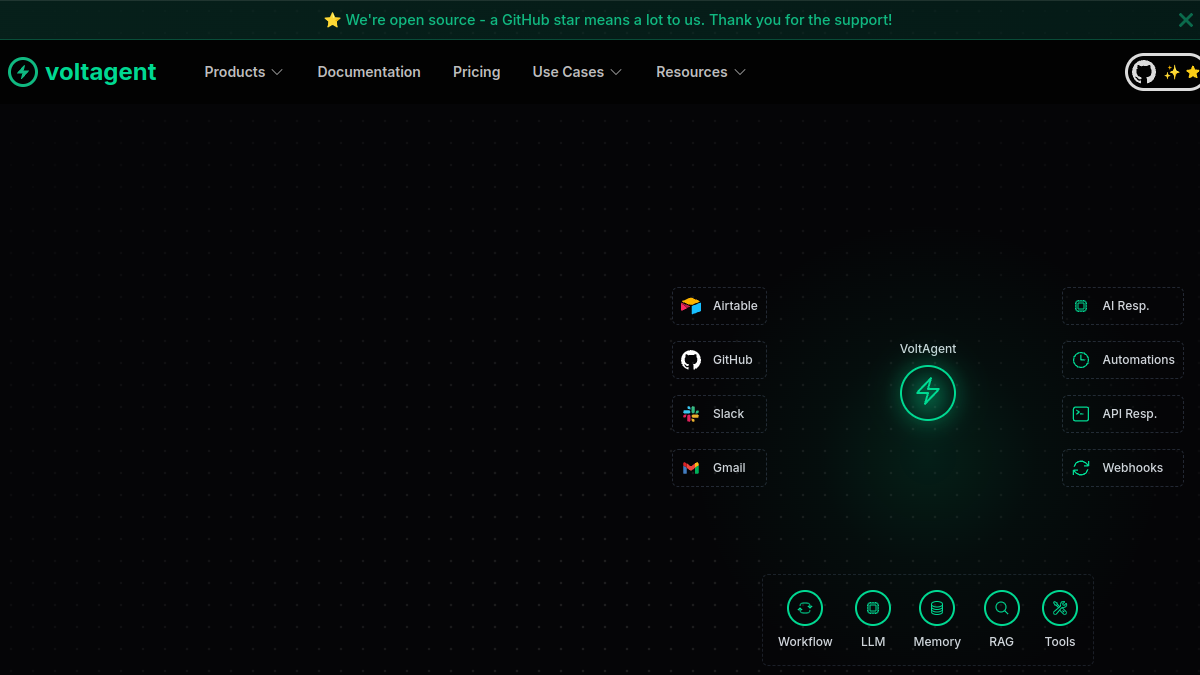This screenshot has width=1200, height=675.
Task: Click the GitHub integration node
Action: [x=719, y=360]
